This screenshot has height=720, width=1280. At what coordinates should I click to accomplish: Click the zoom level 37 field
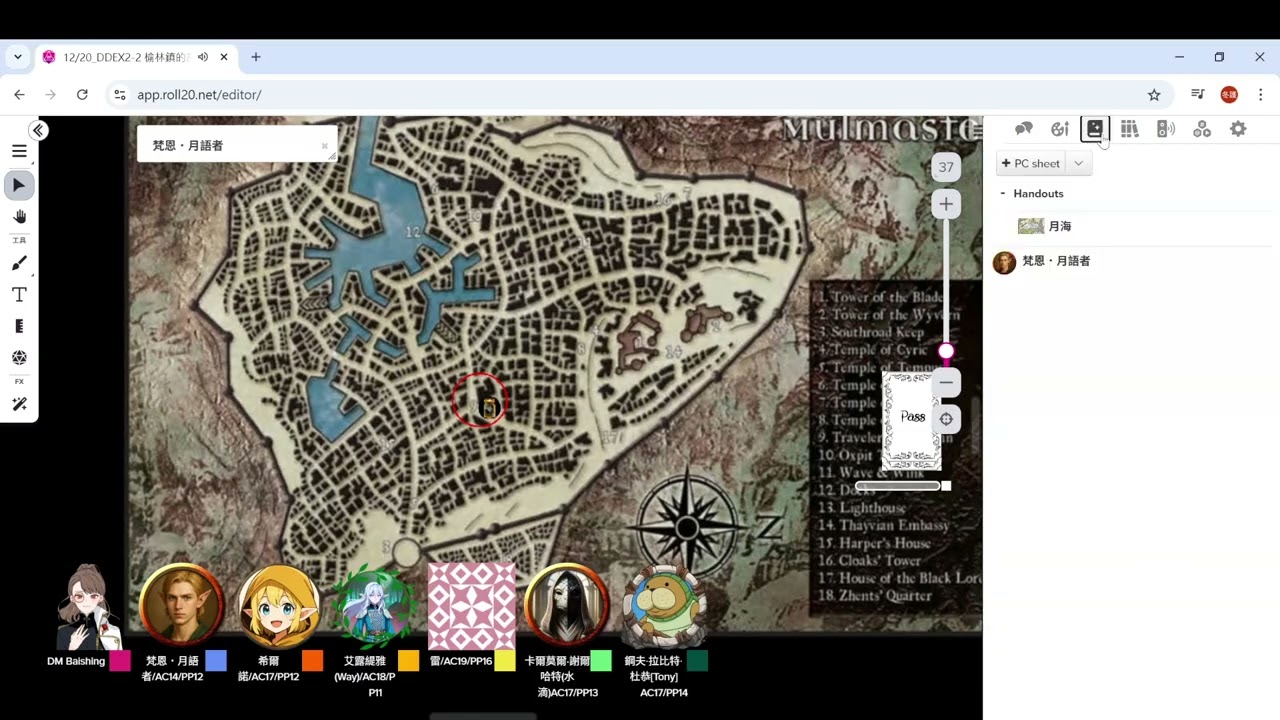[x=946, y=167]
